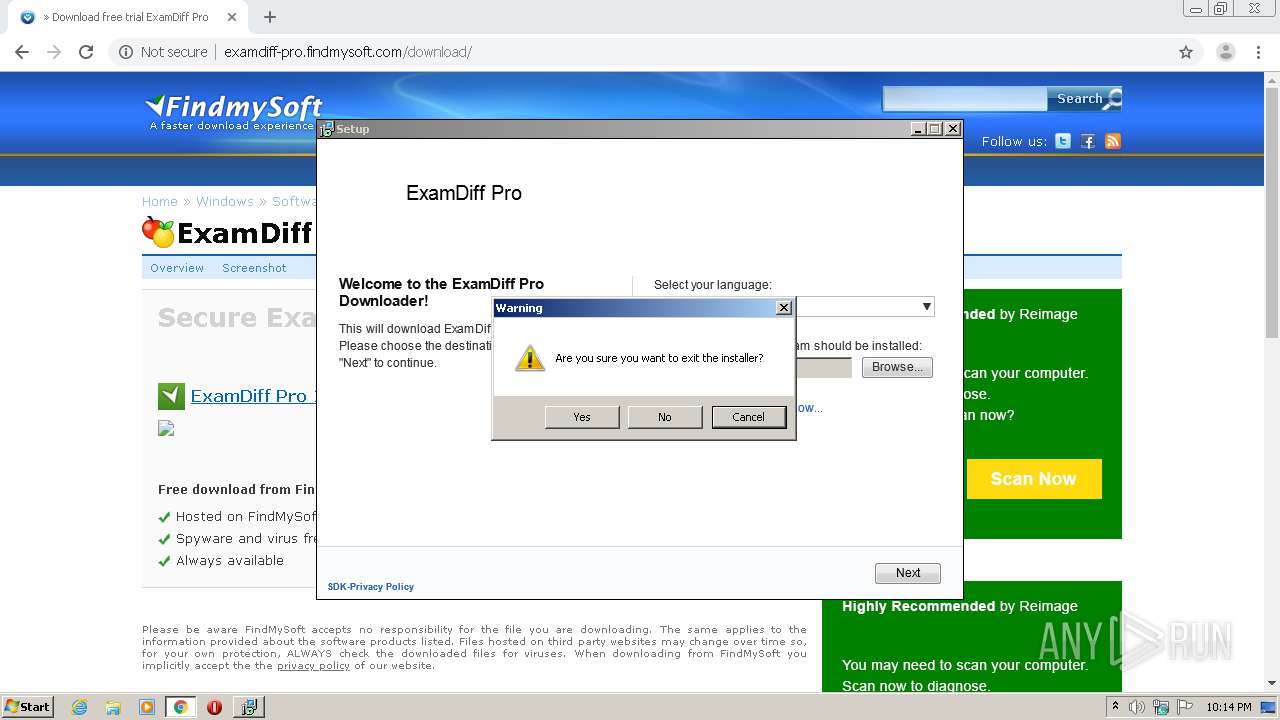The width and height of the screenshot is (1280, 720).
Task: Click the broken image below ExamDiff link
Action: [x=166, y=428]
